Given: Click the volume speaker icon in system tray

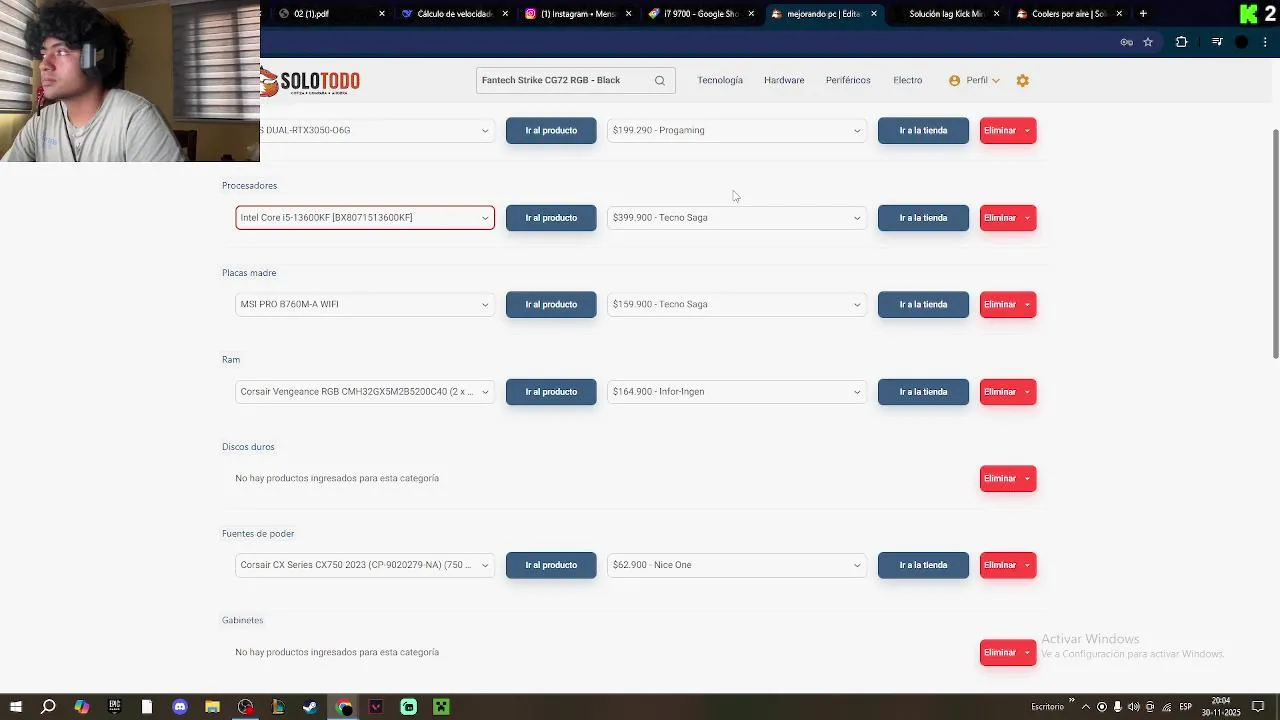Looking at the screenshot, I should (x=1134, y=707).
